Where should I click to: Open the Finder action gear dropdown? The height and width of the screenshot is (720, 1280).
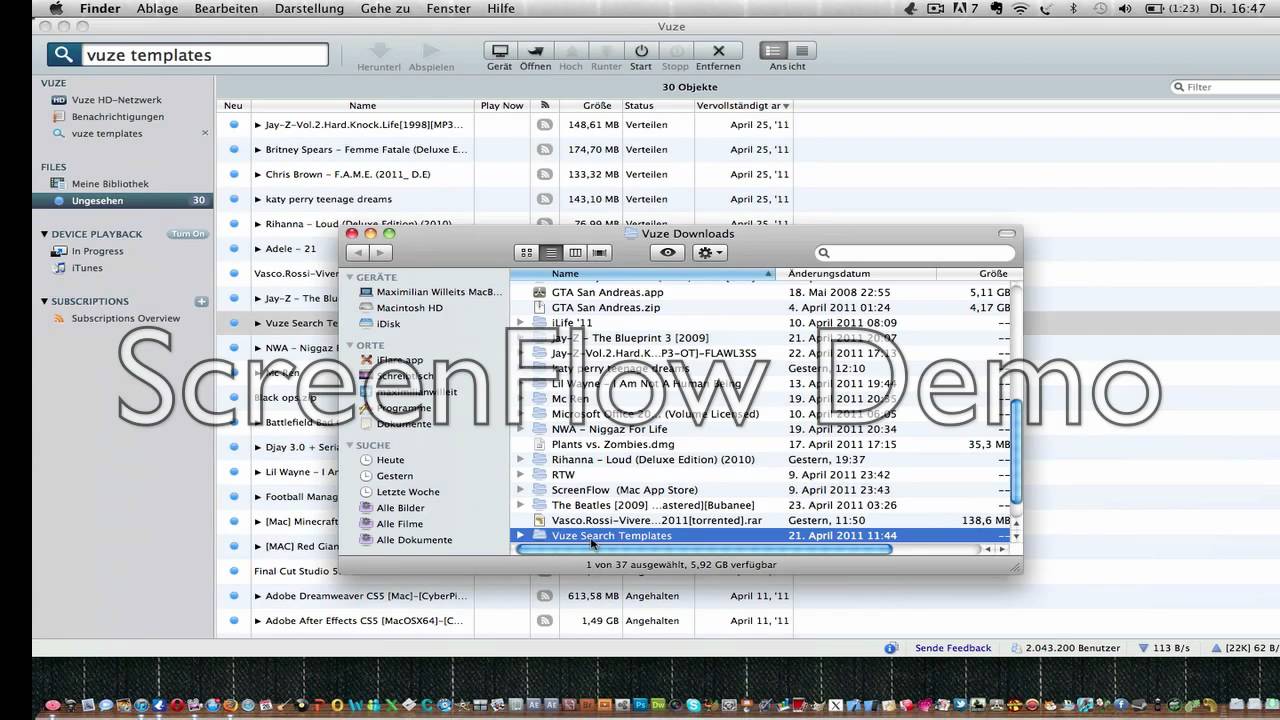pyautogui.click(x=710, y=253)
